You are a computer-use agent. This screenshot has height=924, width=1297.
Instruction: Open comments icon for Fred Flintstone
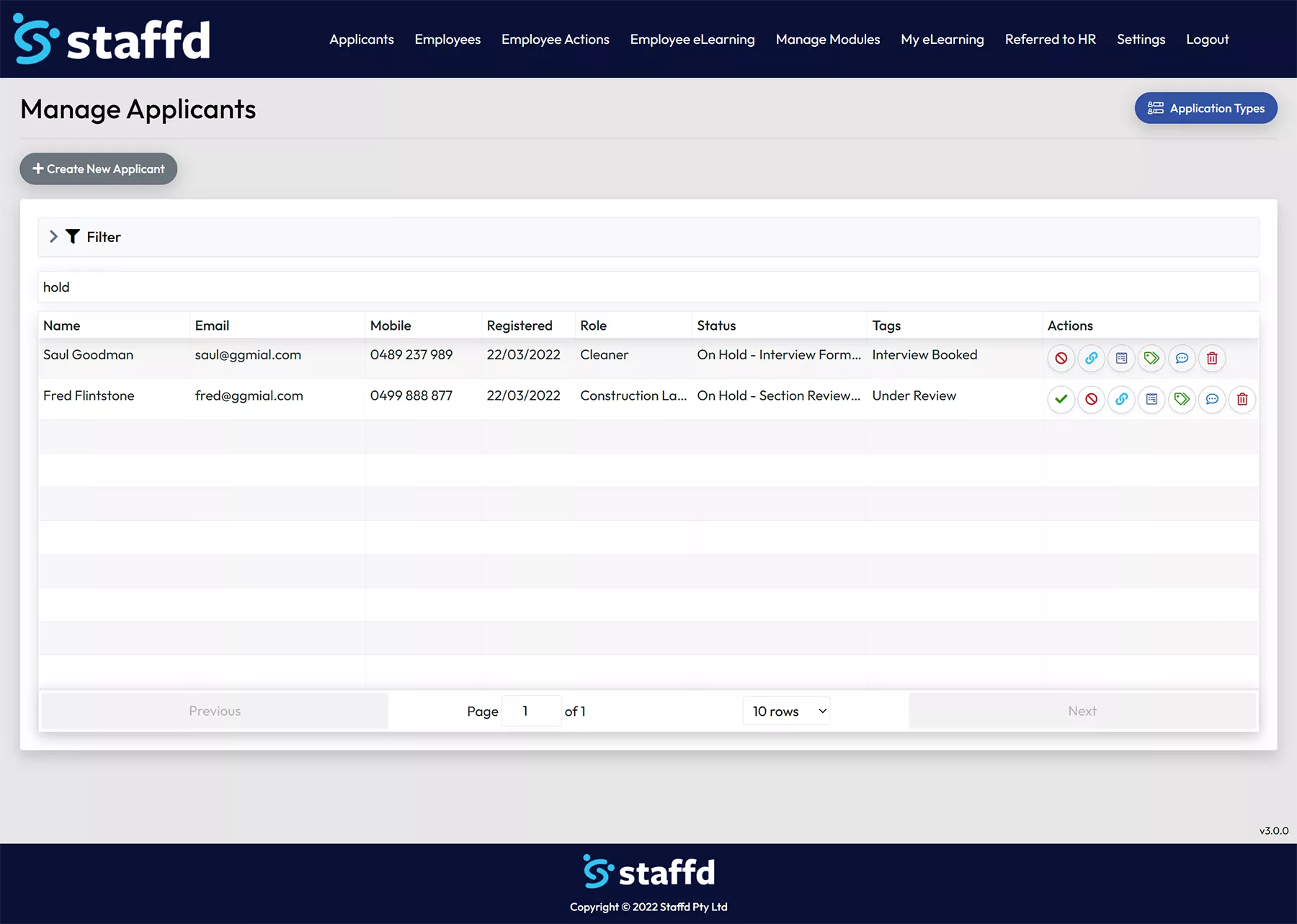1212,399
